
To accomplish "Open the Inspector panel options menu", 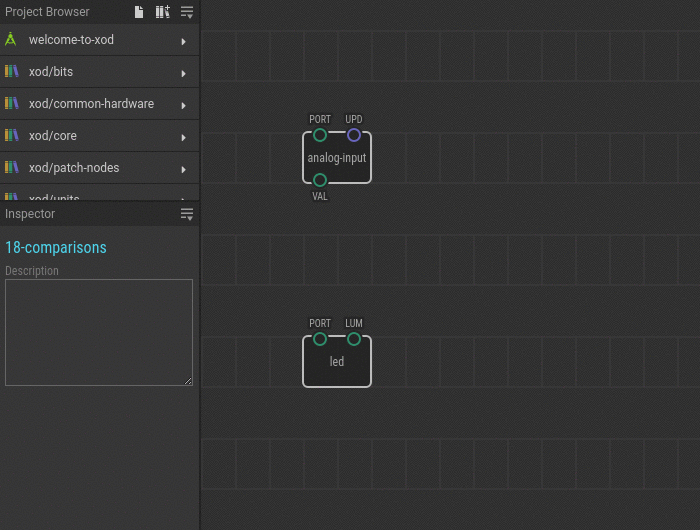I will click(x=187, y=214).
